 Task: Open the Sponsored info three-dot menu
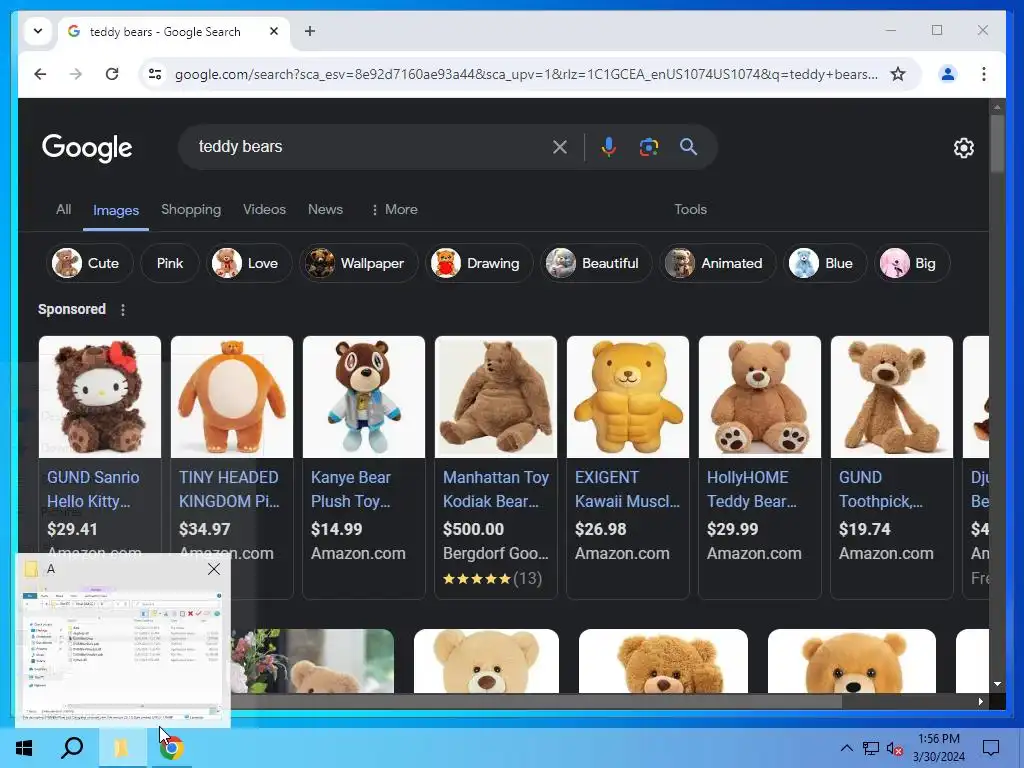click(x=123, y=310)
